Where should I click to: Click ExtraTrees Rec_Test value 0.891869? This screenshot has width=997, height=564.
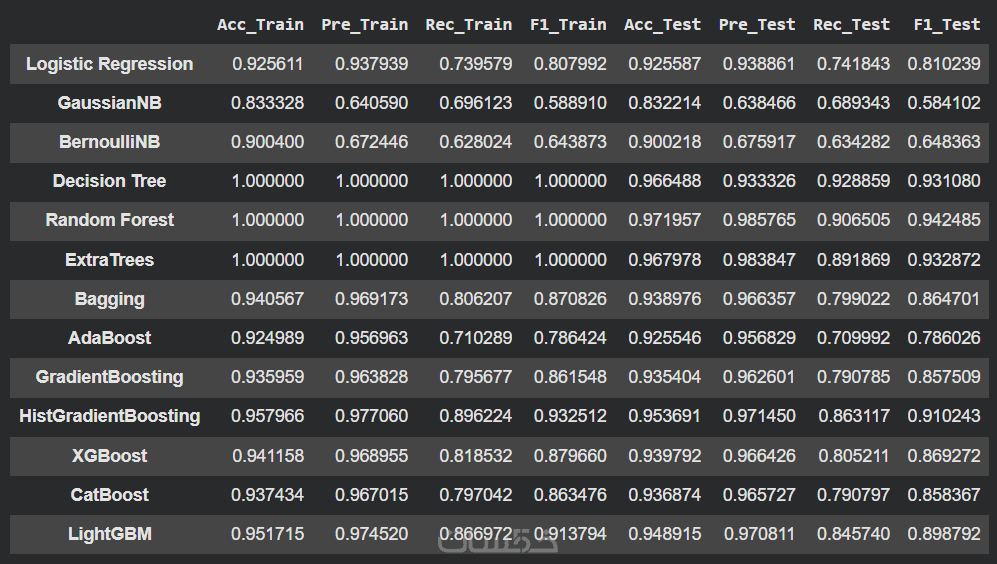click(853, 259)
